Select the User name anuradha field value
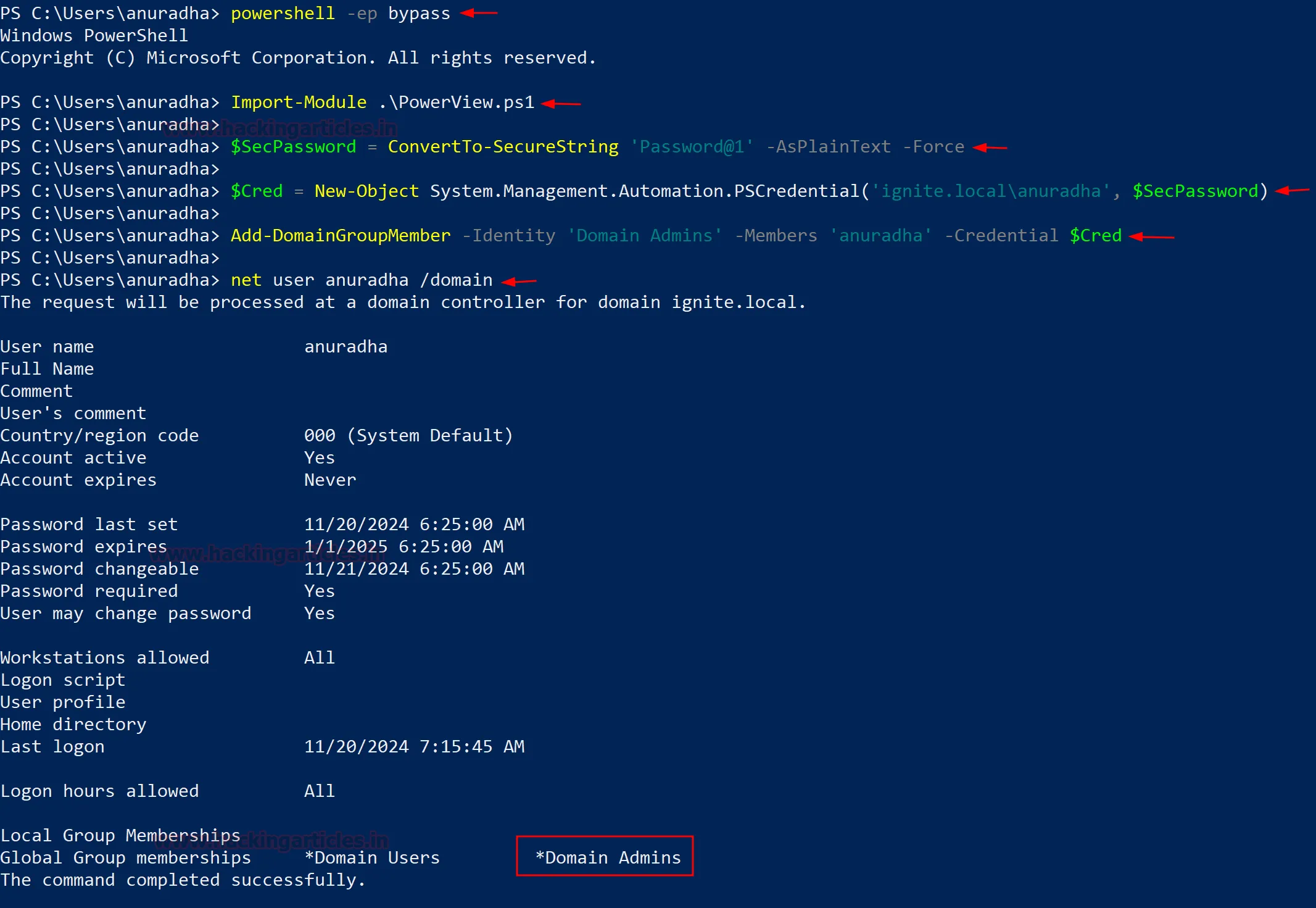This screenshot has height=908, width=1316. pos(346,346)
